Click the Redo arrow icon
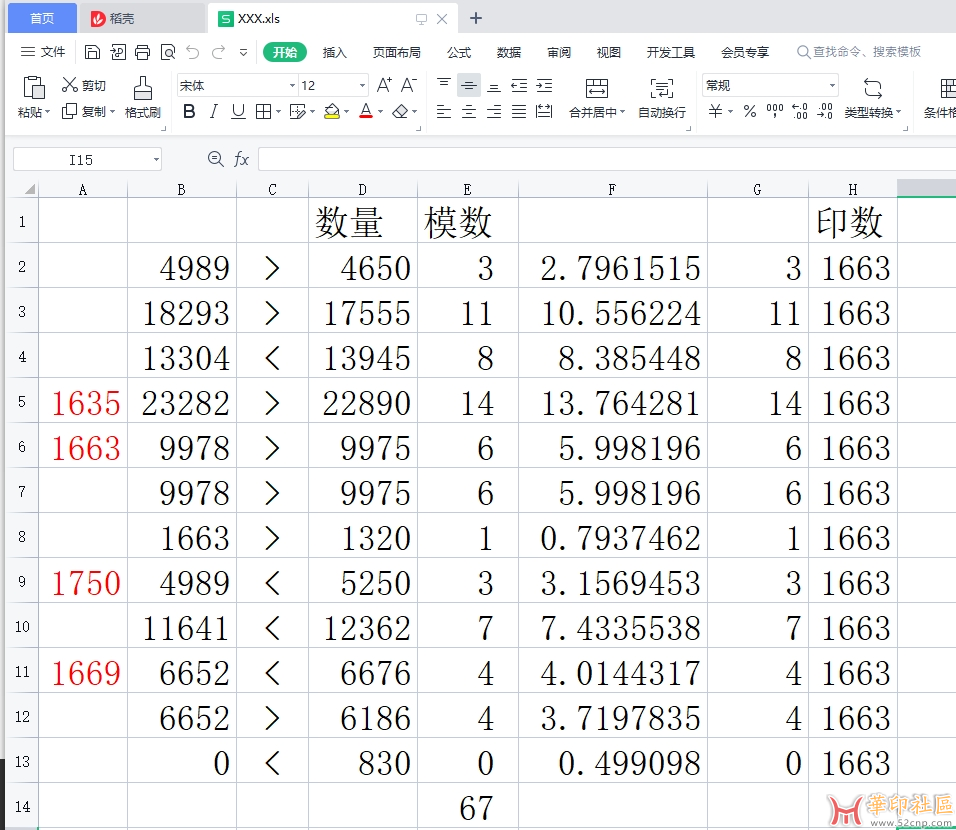The height and width of the screenshot is (830, 956). pos(218,52)
